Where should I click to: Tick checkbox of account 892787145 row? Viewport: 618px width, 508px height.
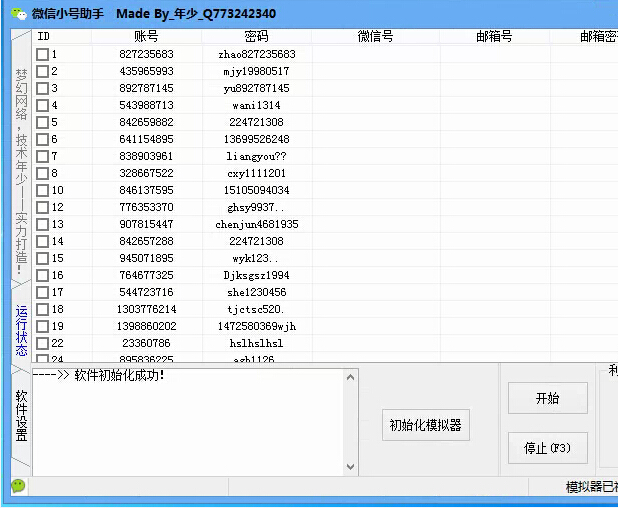(x=42, y=88)
